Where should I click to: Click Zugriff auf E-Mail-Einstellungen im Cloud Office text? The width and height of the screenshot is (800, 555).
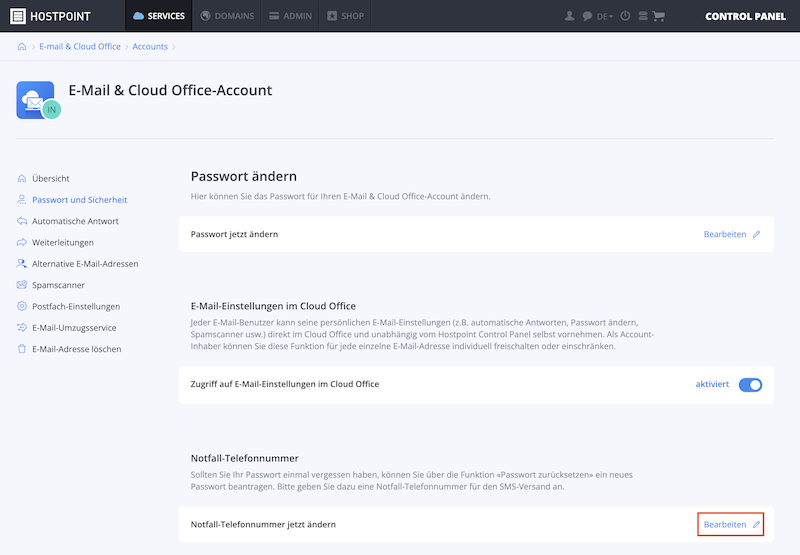click(x=285, y=384)
